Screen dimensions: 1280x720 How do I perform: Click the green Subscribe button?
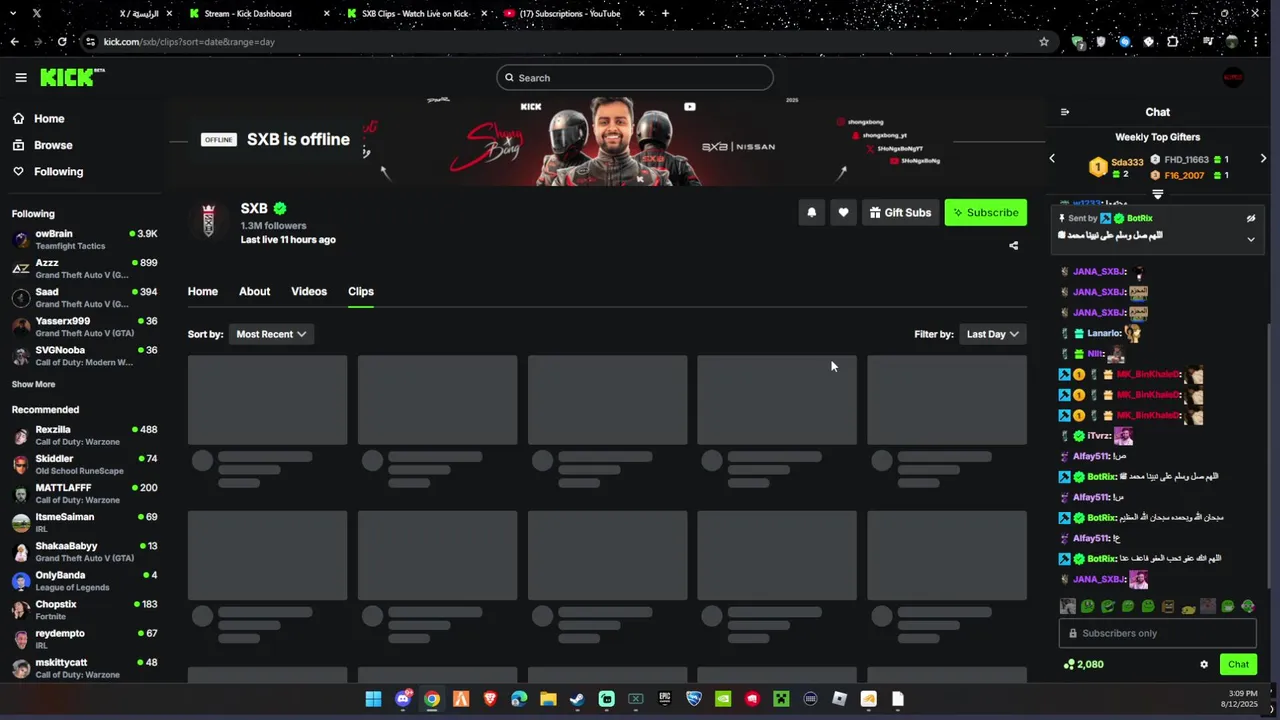(985, 212)
